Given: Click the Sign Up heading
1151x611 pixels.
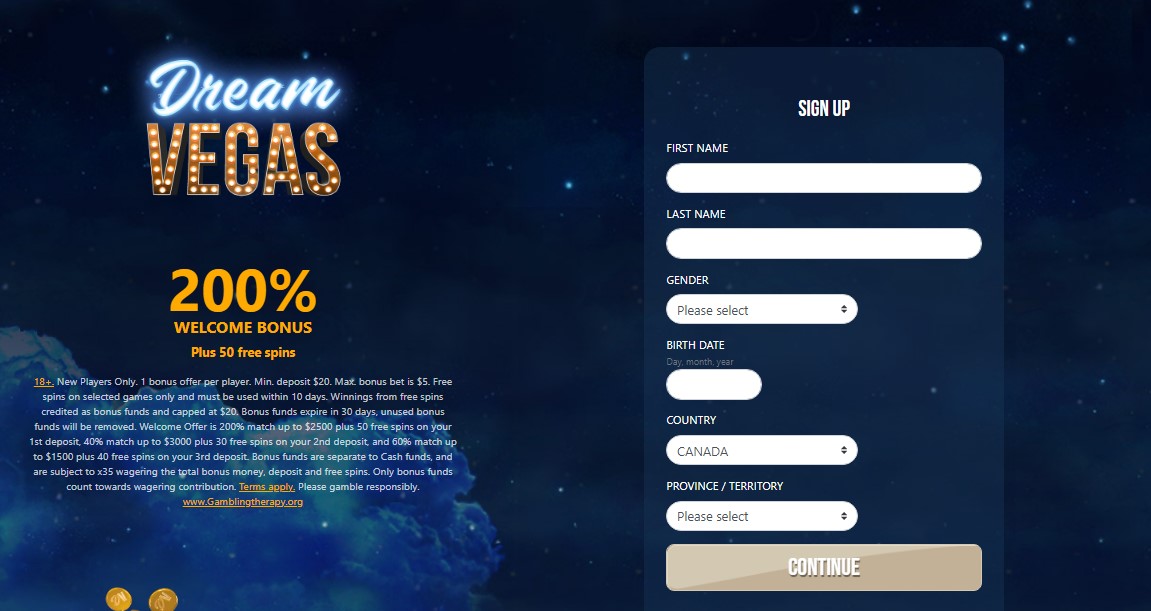Looking at the screenshot, I should [x=824, y=109].
